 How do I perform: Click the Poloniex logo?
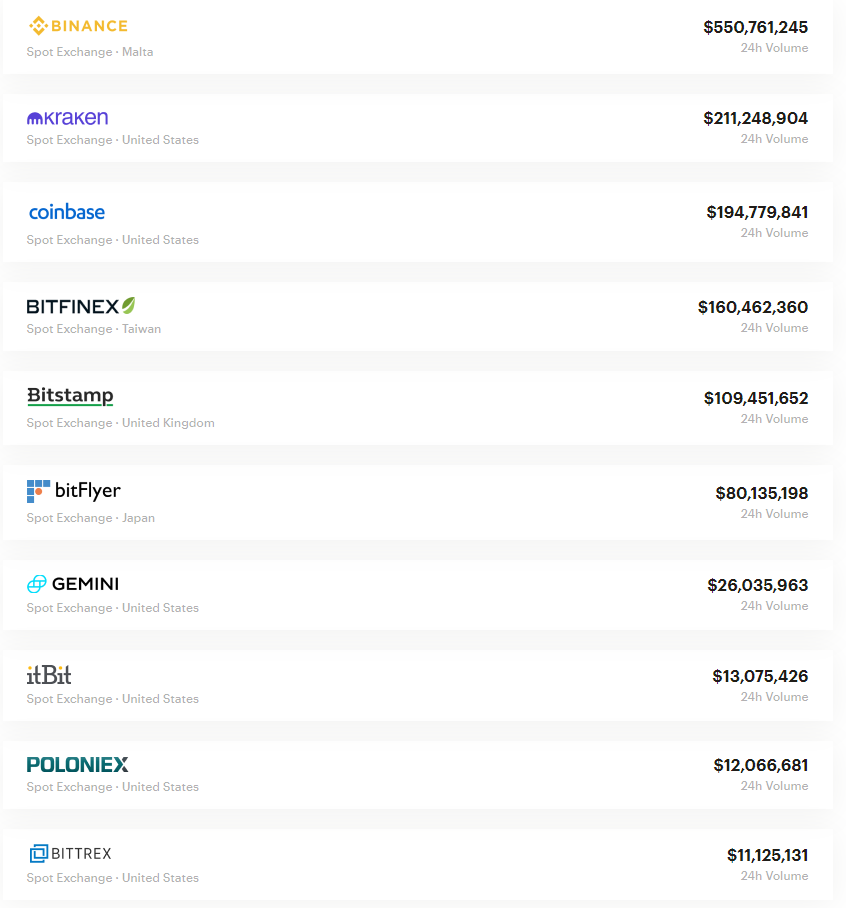(78, 765)
